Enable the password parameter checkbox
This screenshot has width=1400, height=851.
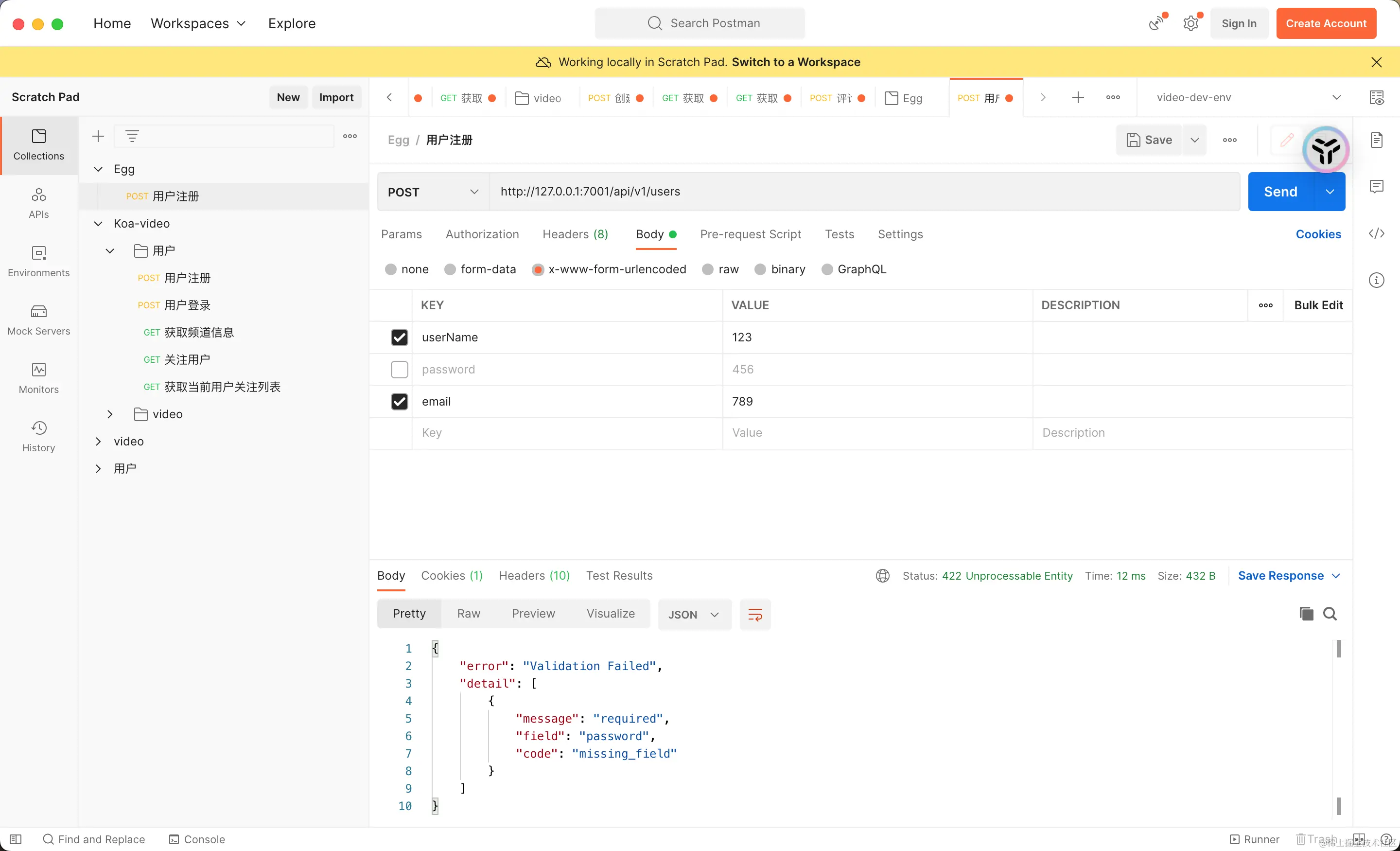click(x=400, y=370)
